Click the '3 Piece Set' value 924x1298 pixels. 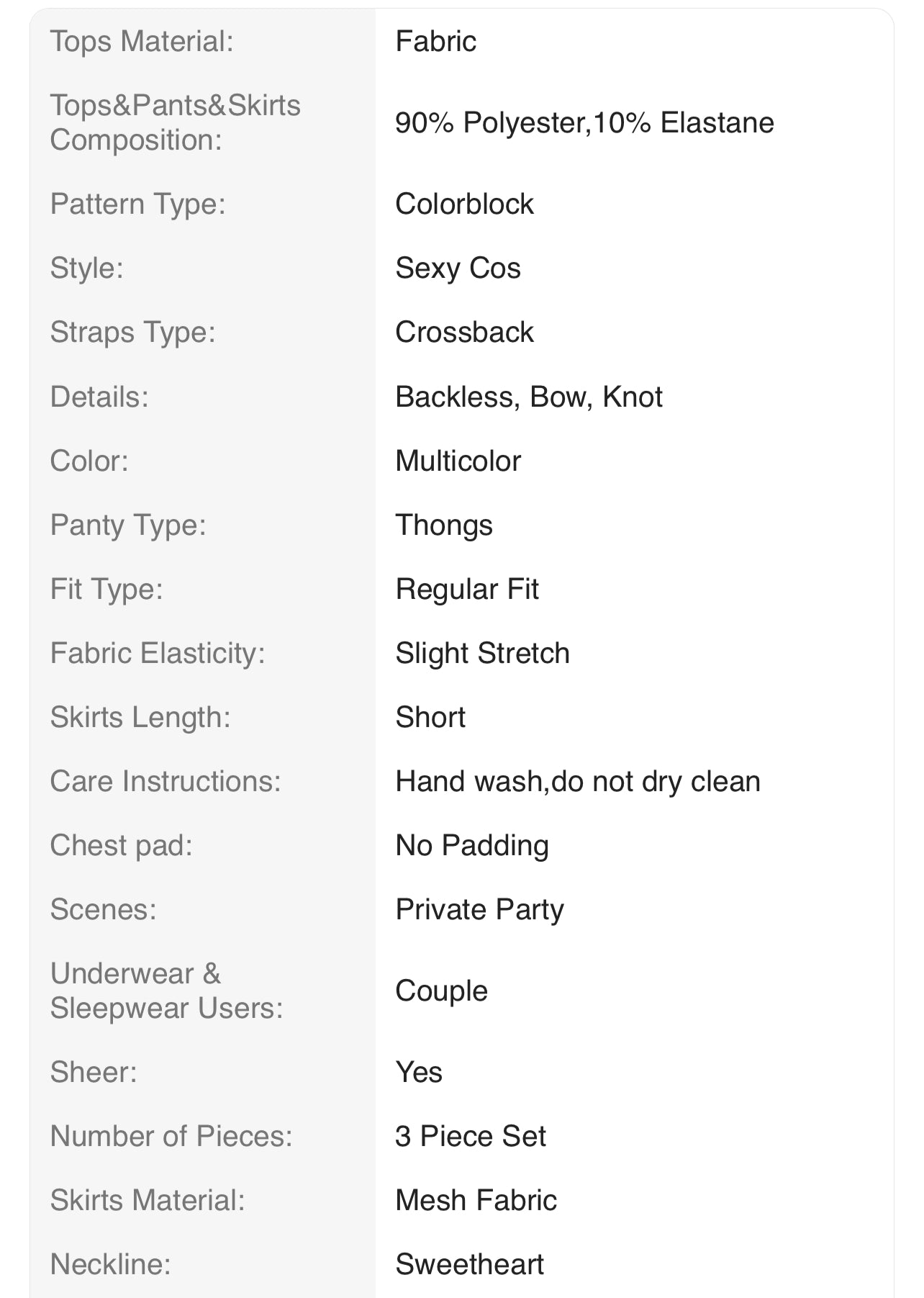click(471, 1136)
